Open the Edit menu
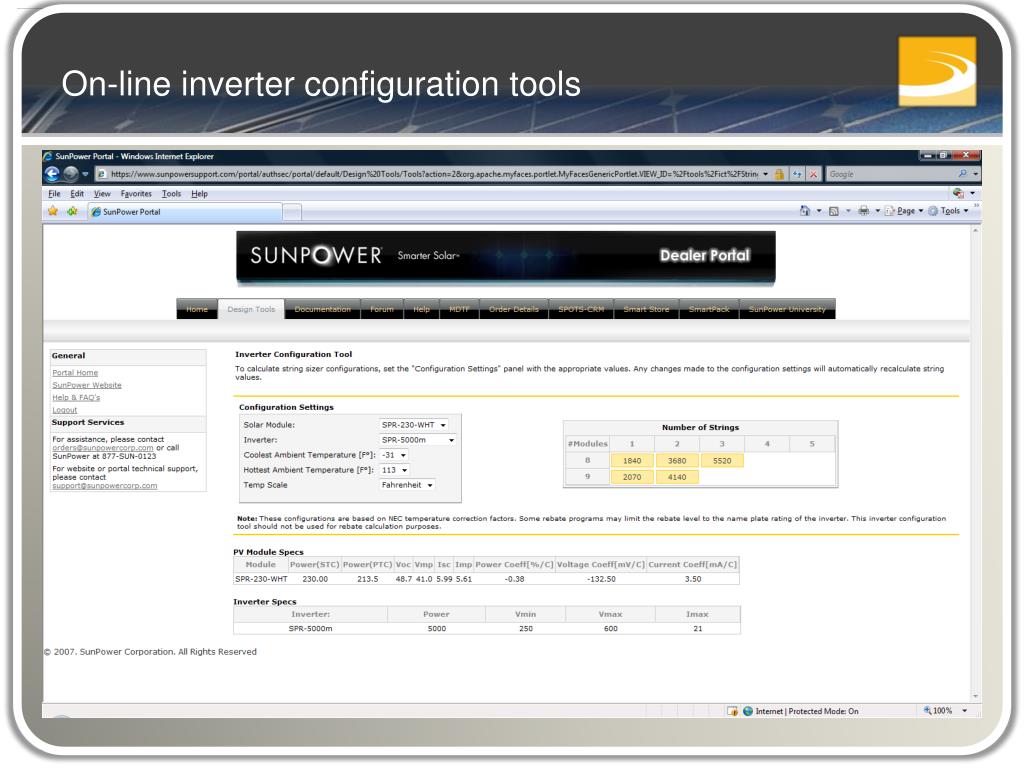Screen dimensions: 1024x768 pyautogui.click(x=77, y=194)
